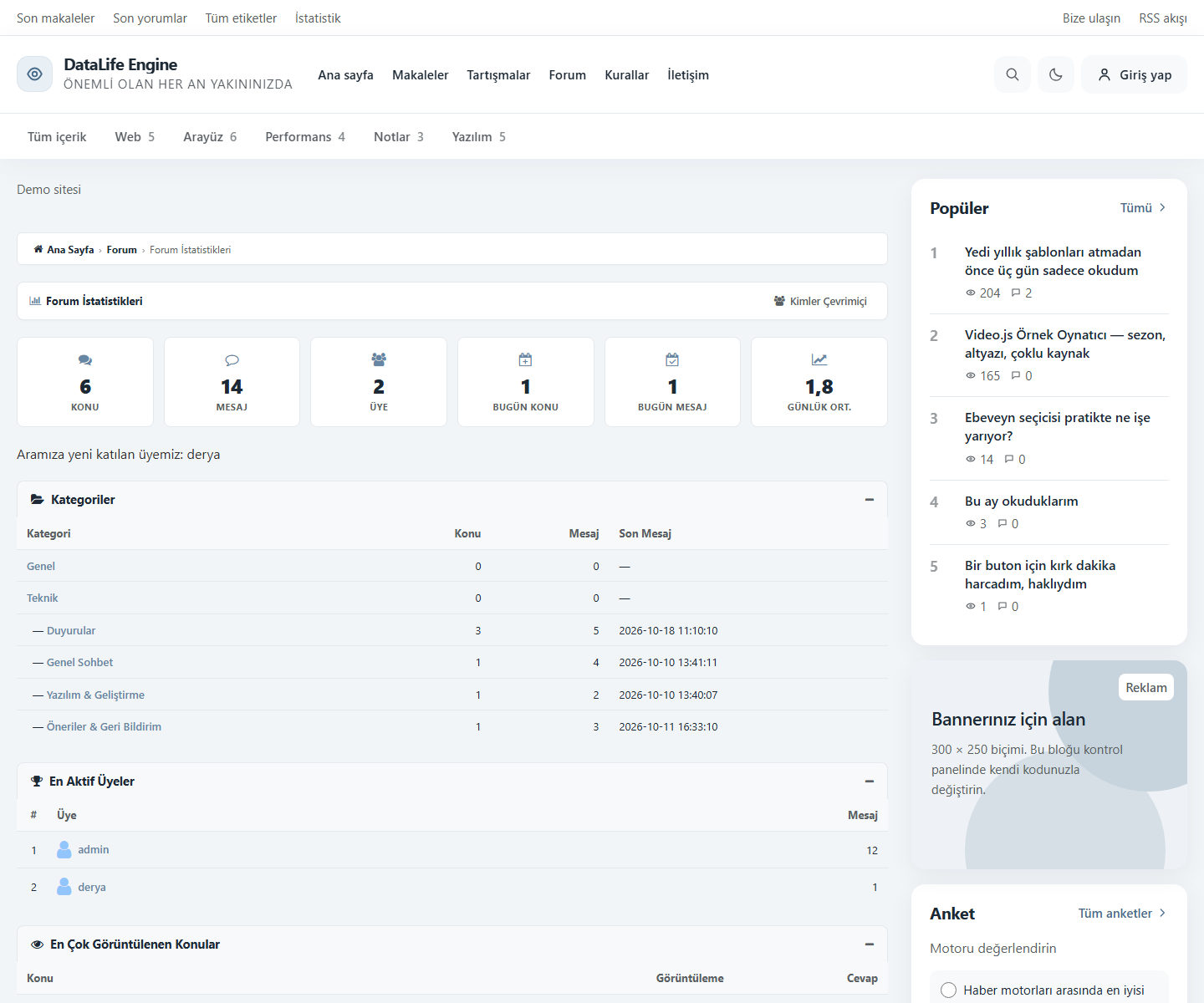Click the home icon in the breadcrumb
Viewport: 1204px width, 1003px height.
(x=38, y=249)
